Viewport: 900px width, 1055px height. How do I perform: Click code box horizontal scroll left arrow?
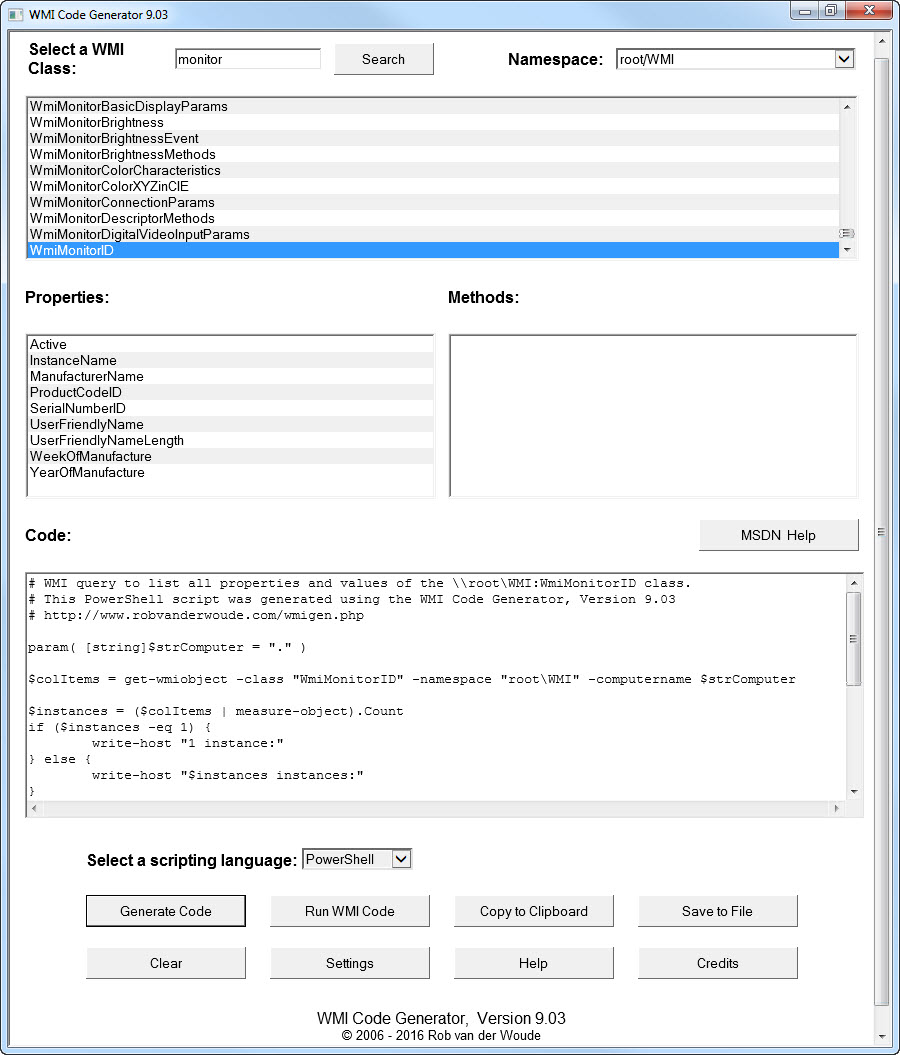[x=34, y=808]
